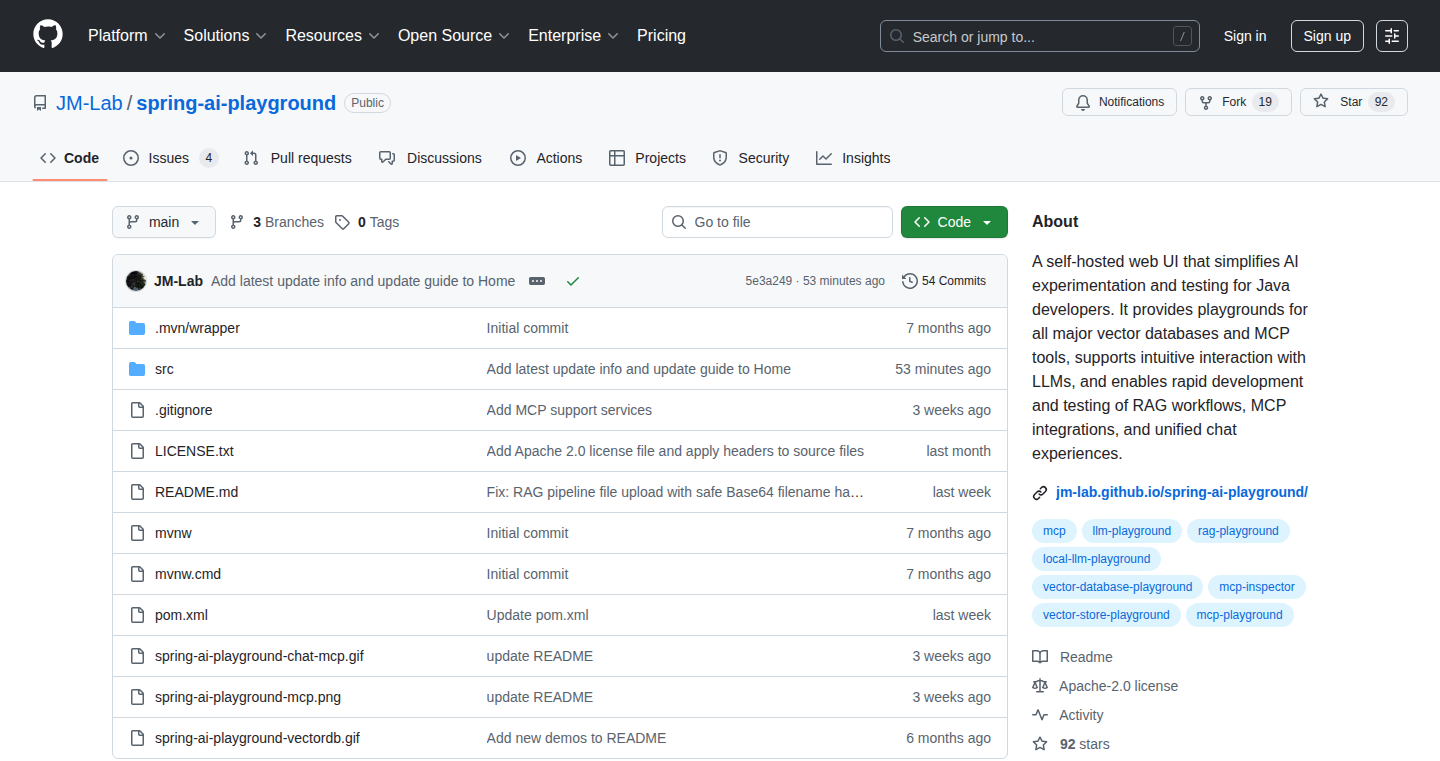Open the Security tab
The image size is (1440, 761).
[751, 158]
